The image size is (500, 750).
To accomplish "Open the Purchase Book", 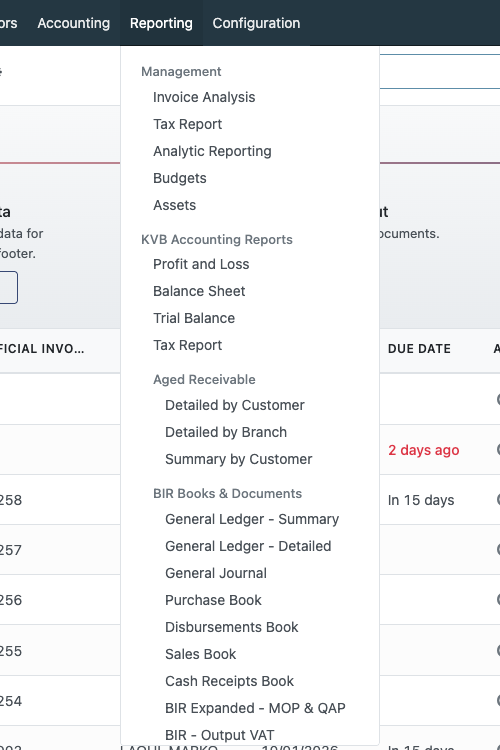I will coord(213,600).
